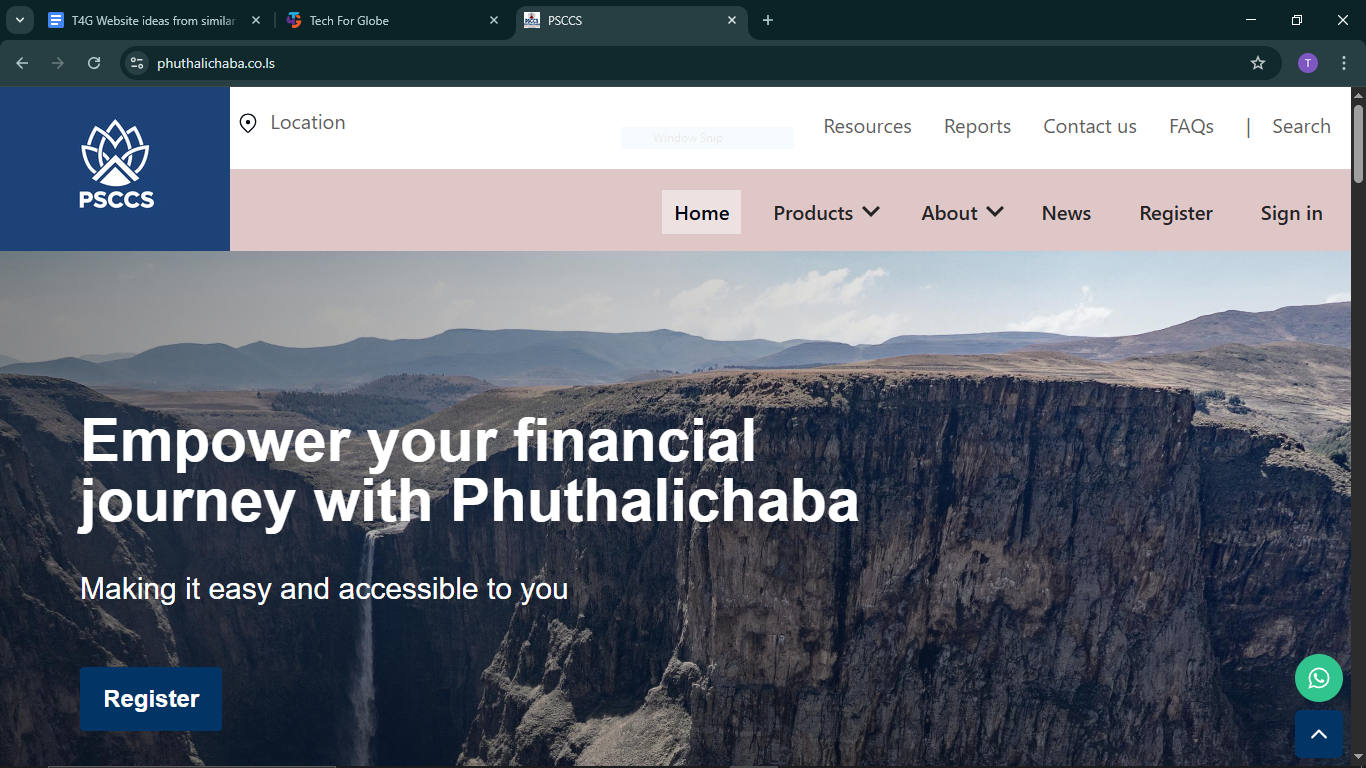Image resolution: width=1366 pixels, height=768 pixels.
Task: Expand the Products dropdown menu
Action: (x=826, y=213)
